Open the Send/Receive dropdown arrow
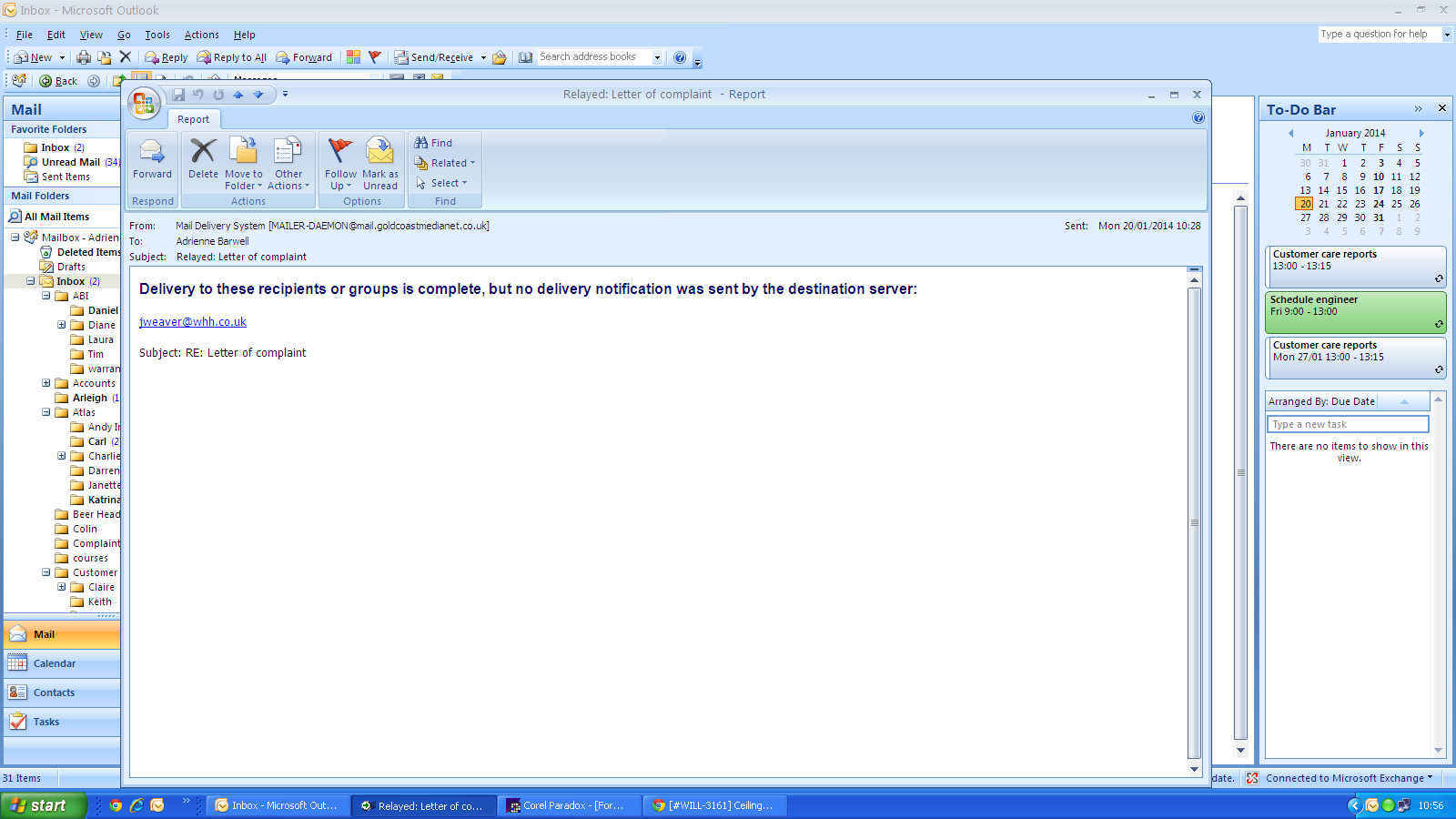 483,57
